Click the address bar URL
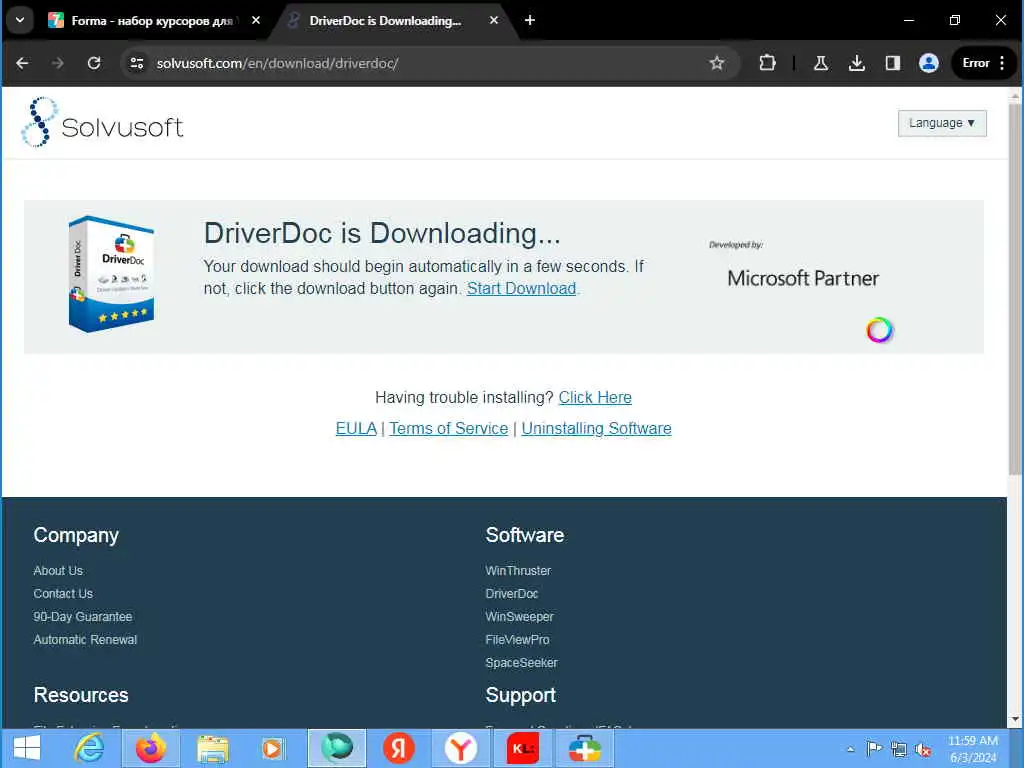 coord(278,63)
